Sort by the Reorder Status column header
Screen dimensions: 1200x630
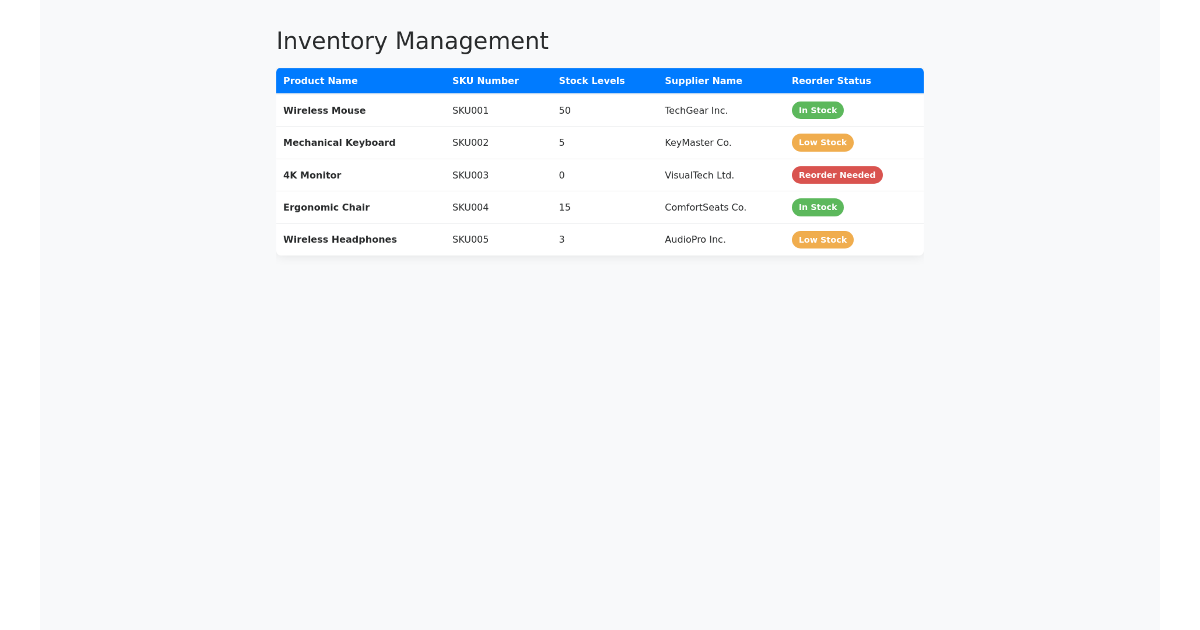[831, 81]
